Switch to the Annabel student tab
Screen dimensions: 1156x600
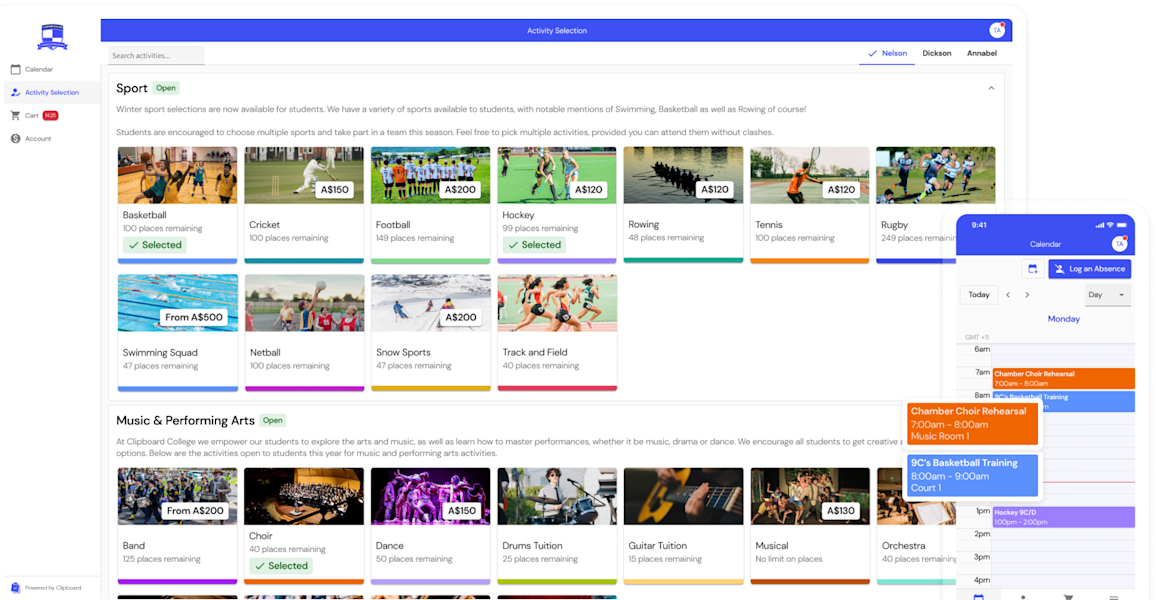point(981,53)
